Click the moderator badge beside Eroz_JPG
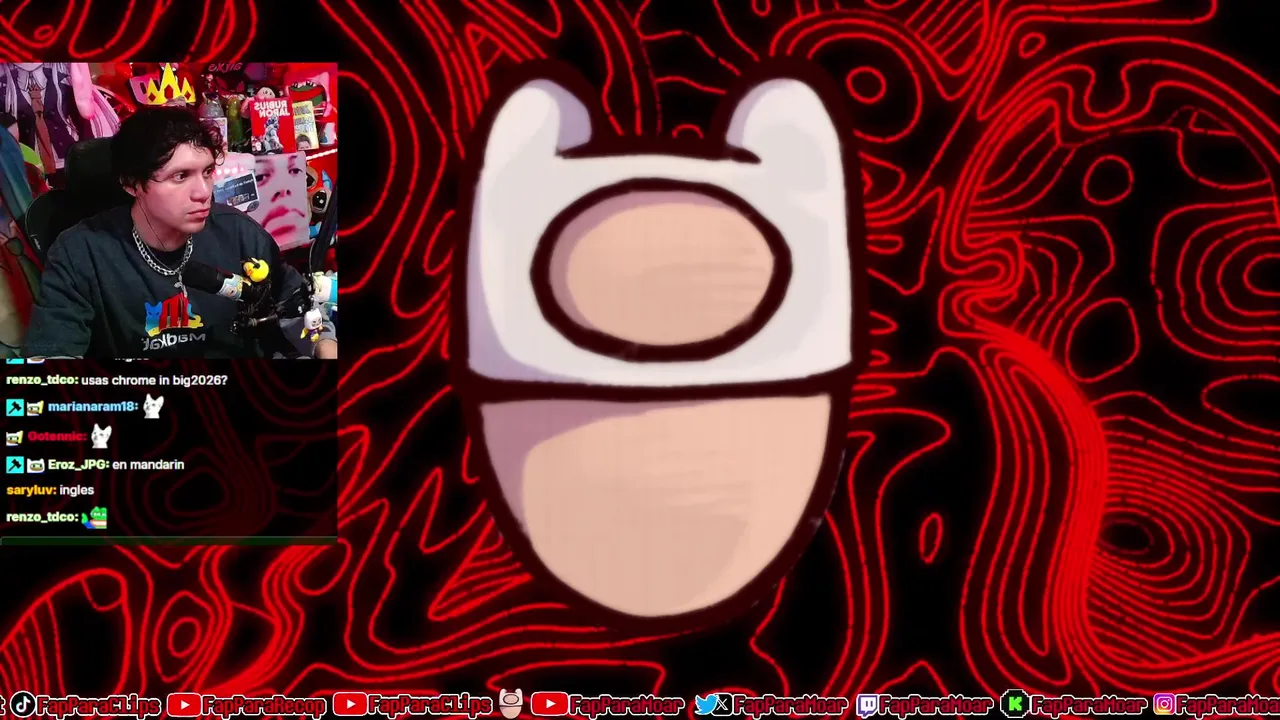1280x720 pixels. [14, 465]
